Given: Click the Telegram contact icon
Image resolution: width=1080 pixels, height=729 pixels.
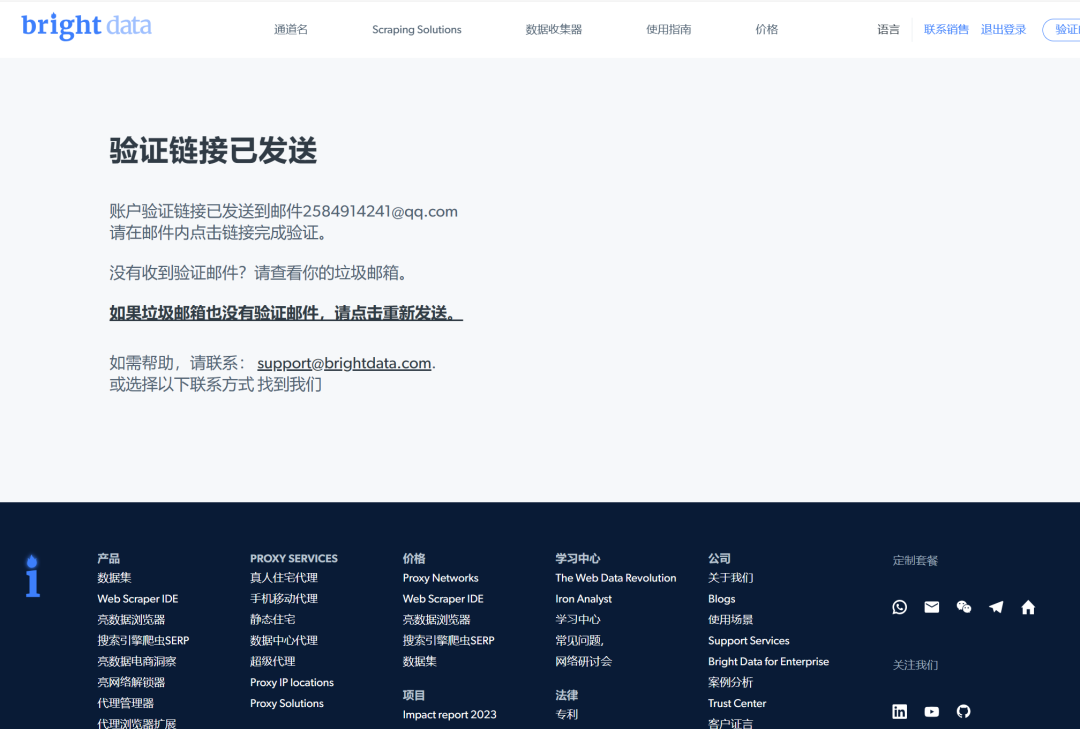Looking at the screenshot, I should tap(996, 607).
